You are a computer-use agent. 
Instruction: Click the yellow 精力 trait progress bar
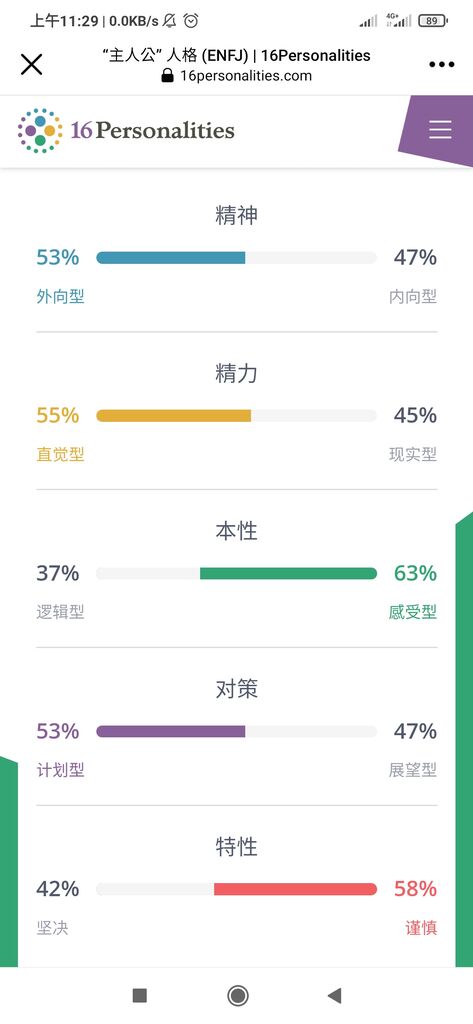tap(236, 416)
